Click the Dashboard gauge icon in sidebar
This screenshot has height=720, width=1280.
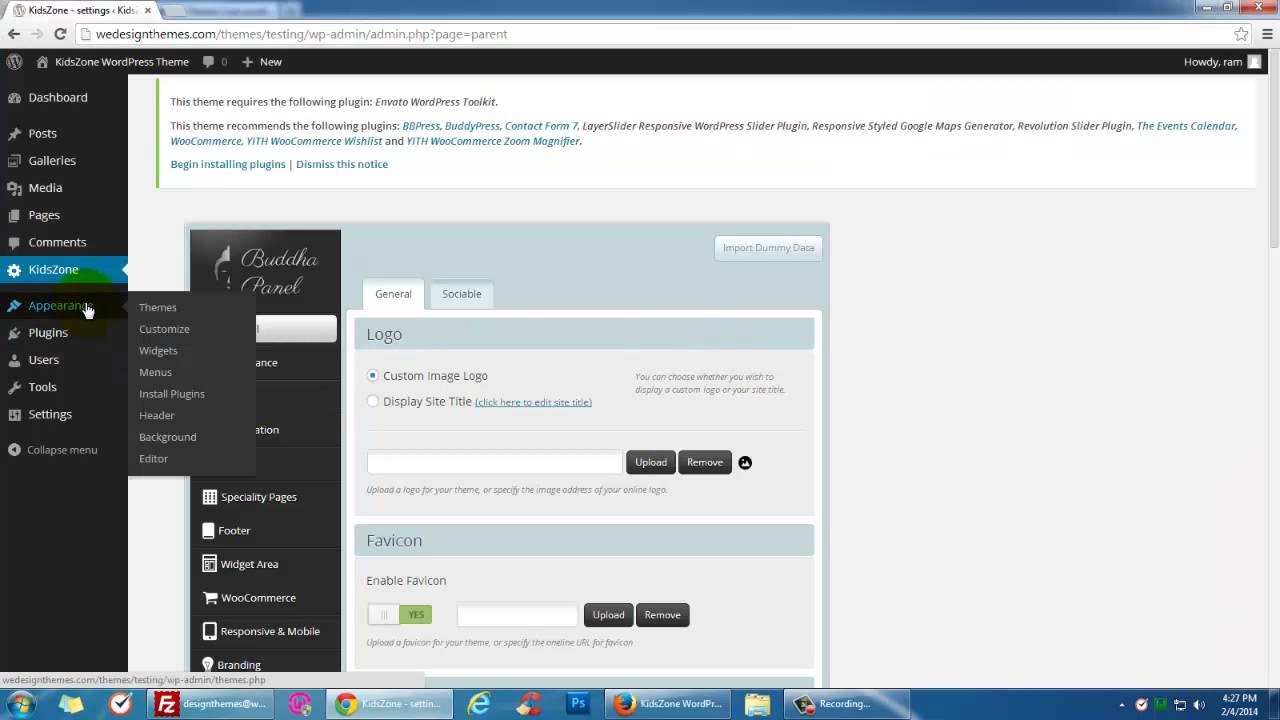(14, 98)
